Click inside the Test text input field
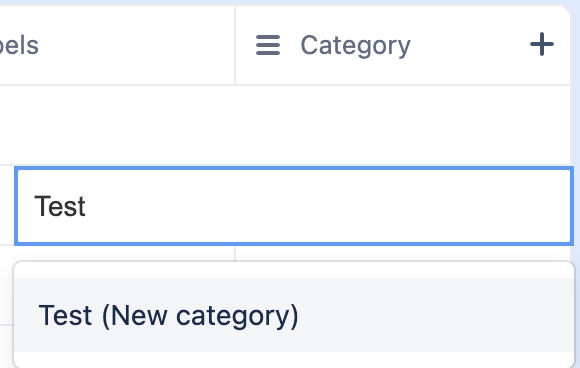Screen dimensions: 580x368 (294, 206)
